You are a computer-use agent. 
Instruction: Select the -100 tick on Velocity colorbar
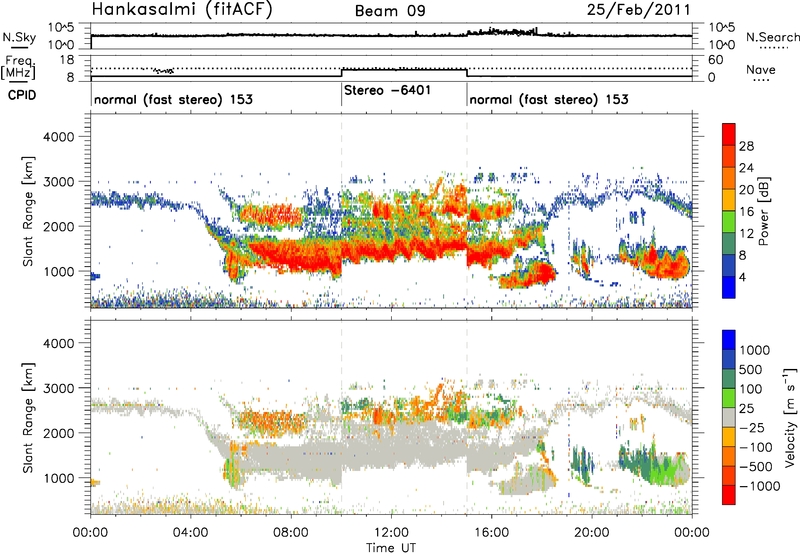click(x=756, y=447)
